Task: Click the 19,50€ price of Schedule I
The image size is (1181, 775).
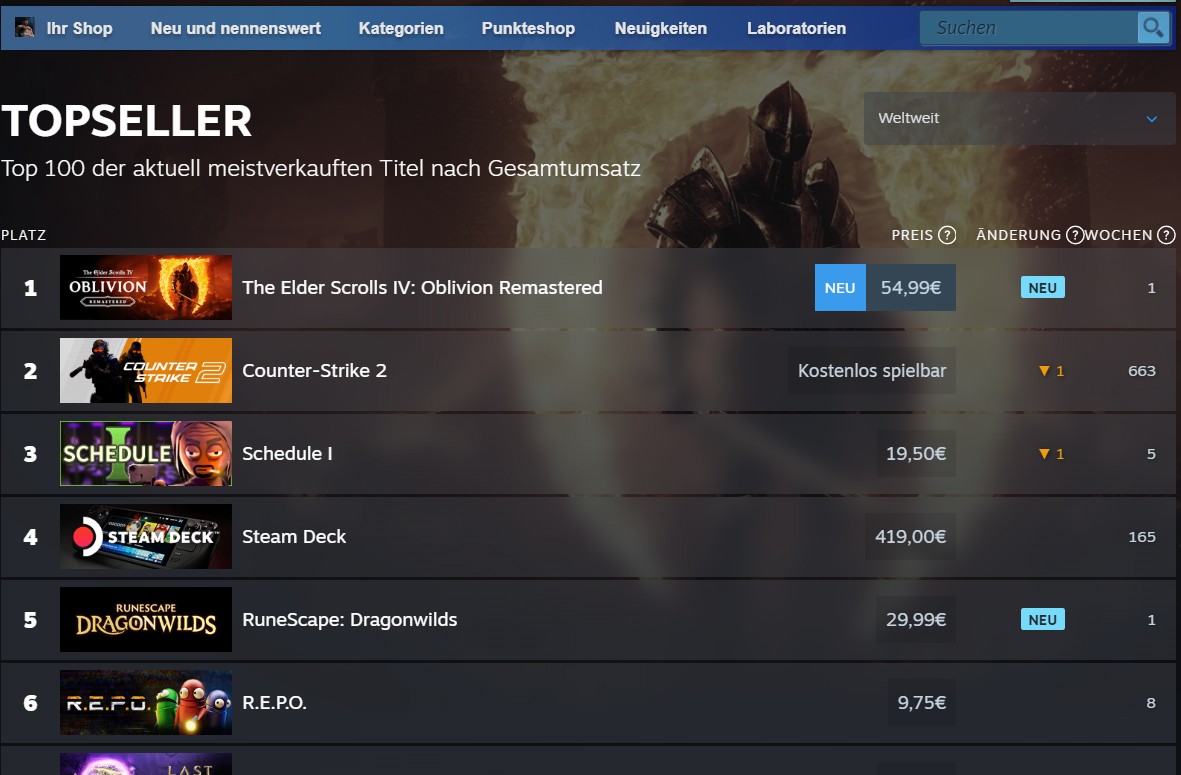Action: [x=916, y=453]
